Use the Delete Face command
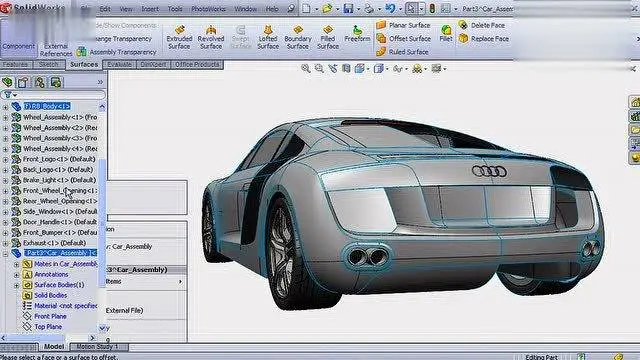Viewport: 640px width, 360px height. (481, 25)
